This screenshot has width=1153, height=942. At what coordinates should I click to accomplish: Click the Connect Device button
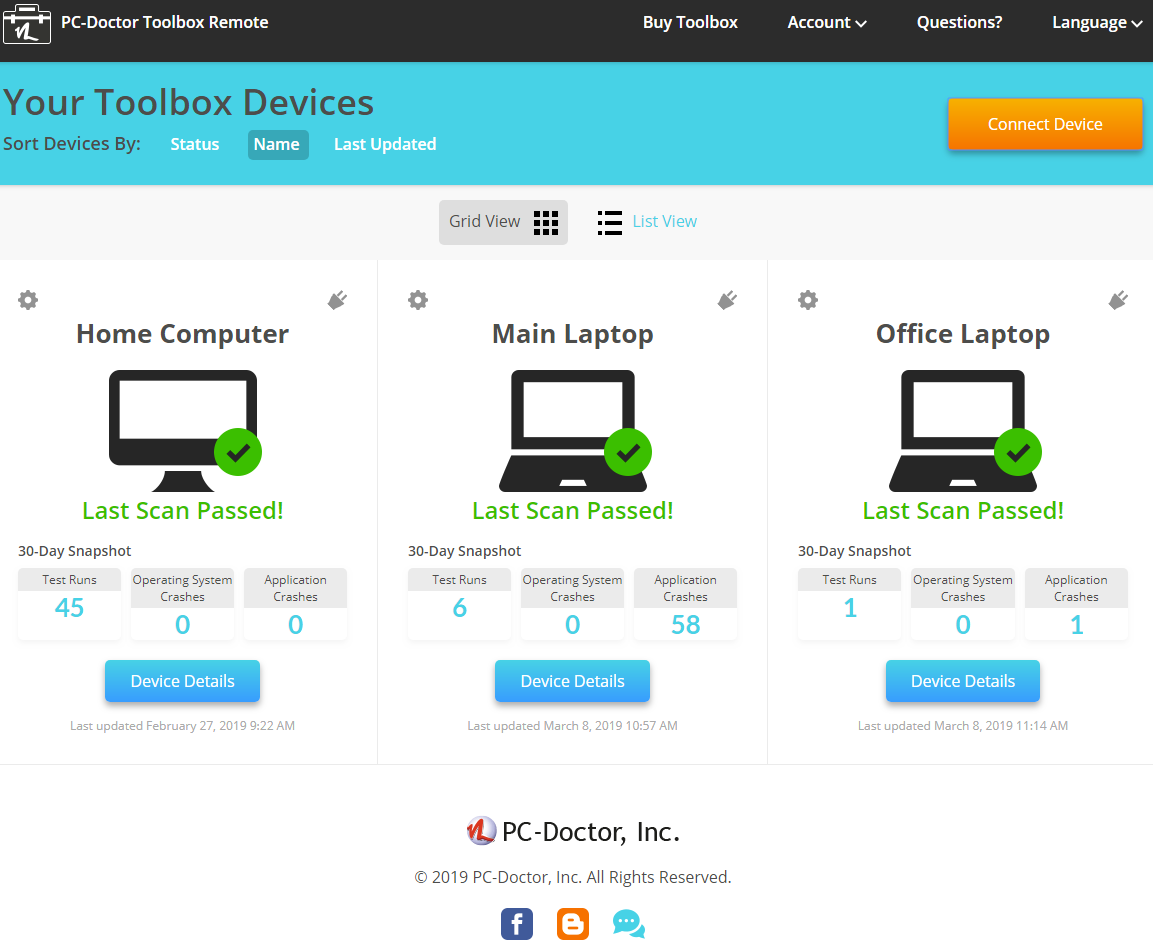coord(1045,124)
